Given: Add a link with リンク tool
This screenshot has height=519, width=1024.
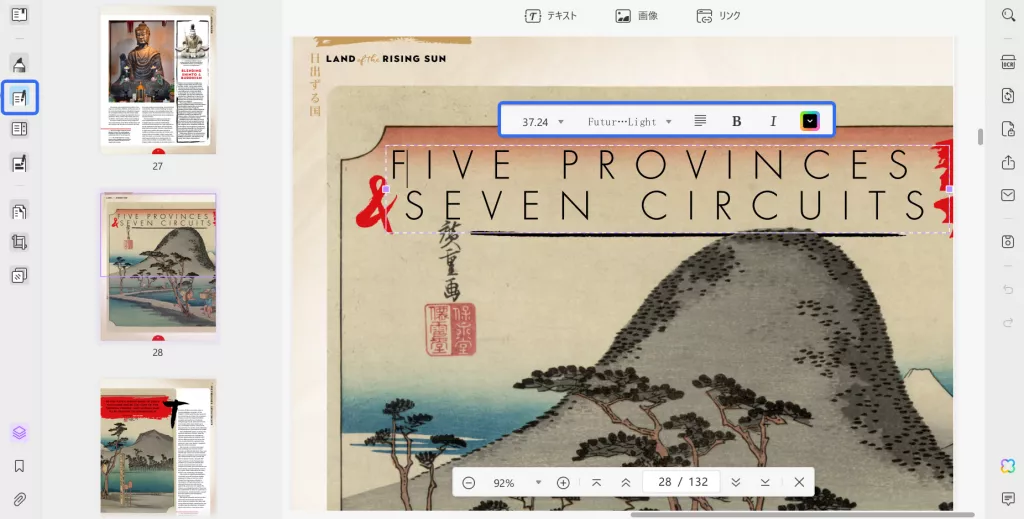Looking at the screenshot, I should tap(718, 16).
